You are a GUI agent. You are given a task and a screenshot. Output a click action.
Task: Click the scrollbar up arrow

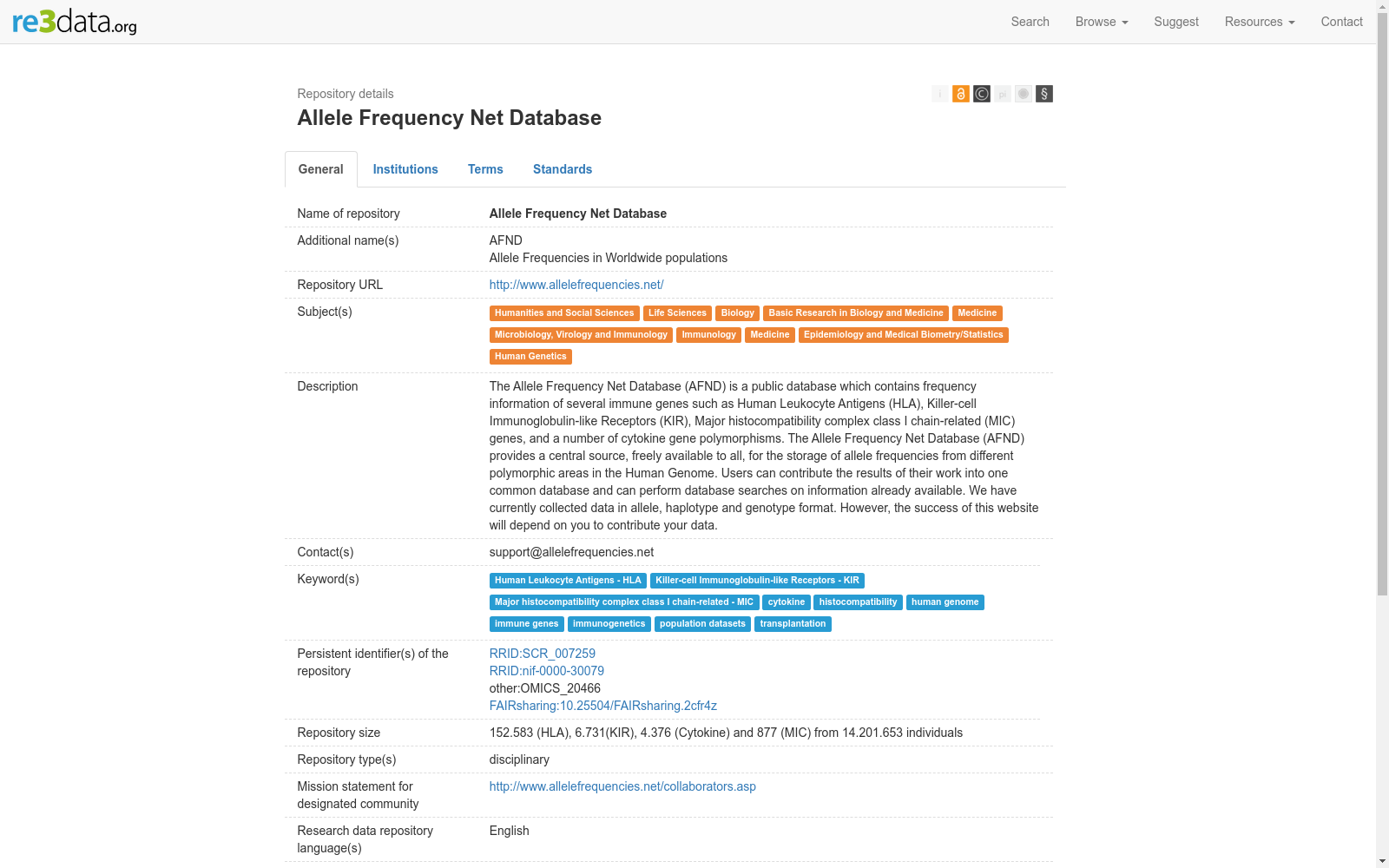[1382, 7]
